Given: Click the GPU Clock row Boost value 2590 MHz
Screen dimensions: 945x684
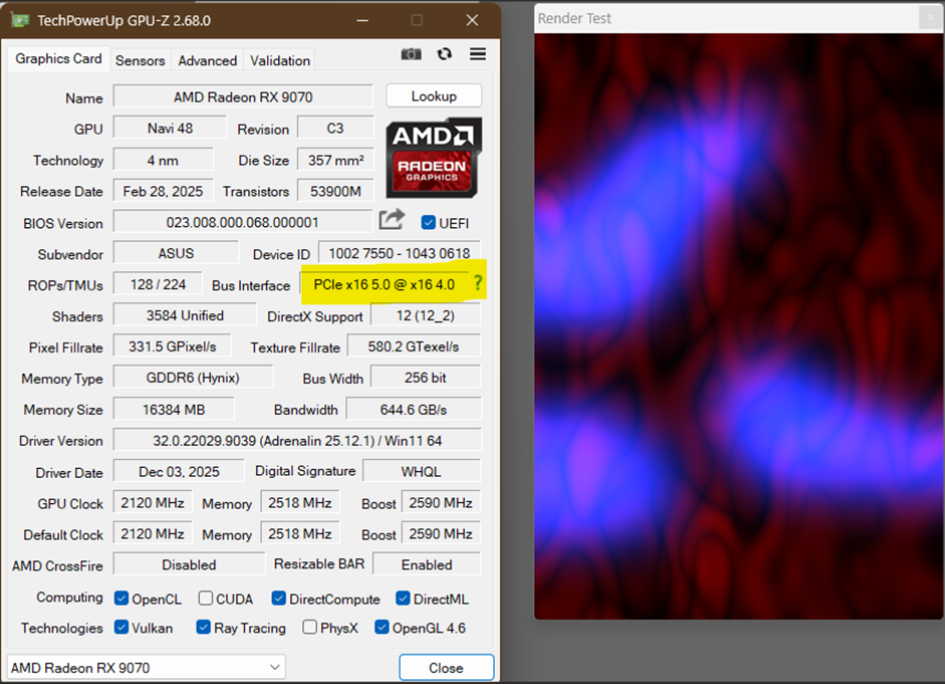Looking at the screenshot, I should [x=441, y=503].
